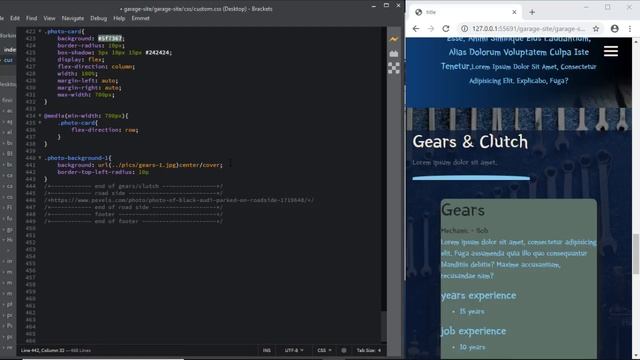Open the Find menu in Brackets
Screen dimensions: 640x360
(x=31, y=18)
